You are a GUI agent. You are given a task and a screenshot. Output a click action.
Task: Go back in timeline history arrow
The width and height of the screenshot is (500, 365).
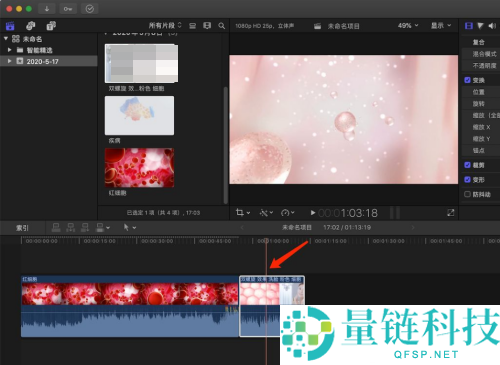click(242, 227)
